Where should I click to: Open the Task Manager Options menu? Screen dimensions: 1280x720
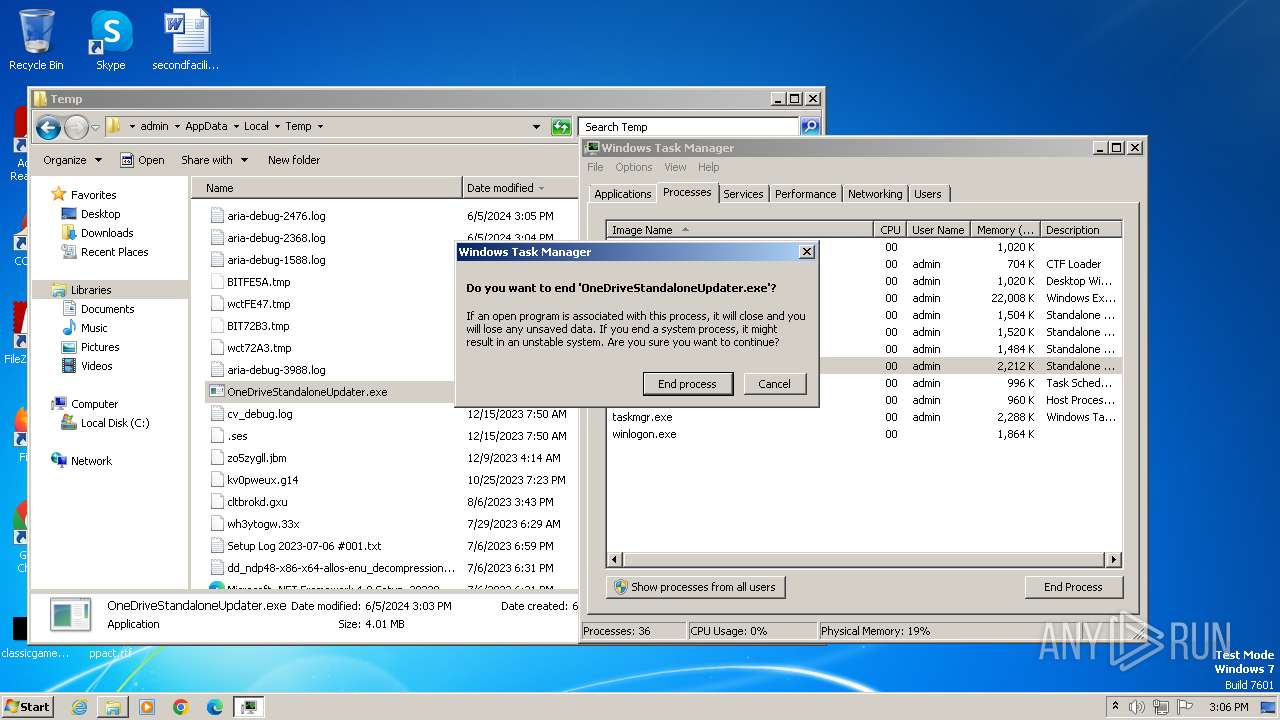point(633,167)
